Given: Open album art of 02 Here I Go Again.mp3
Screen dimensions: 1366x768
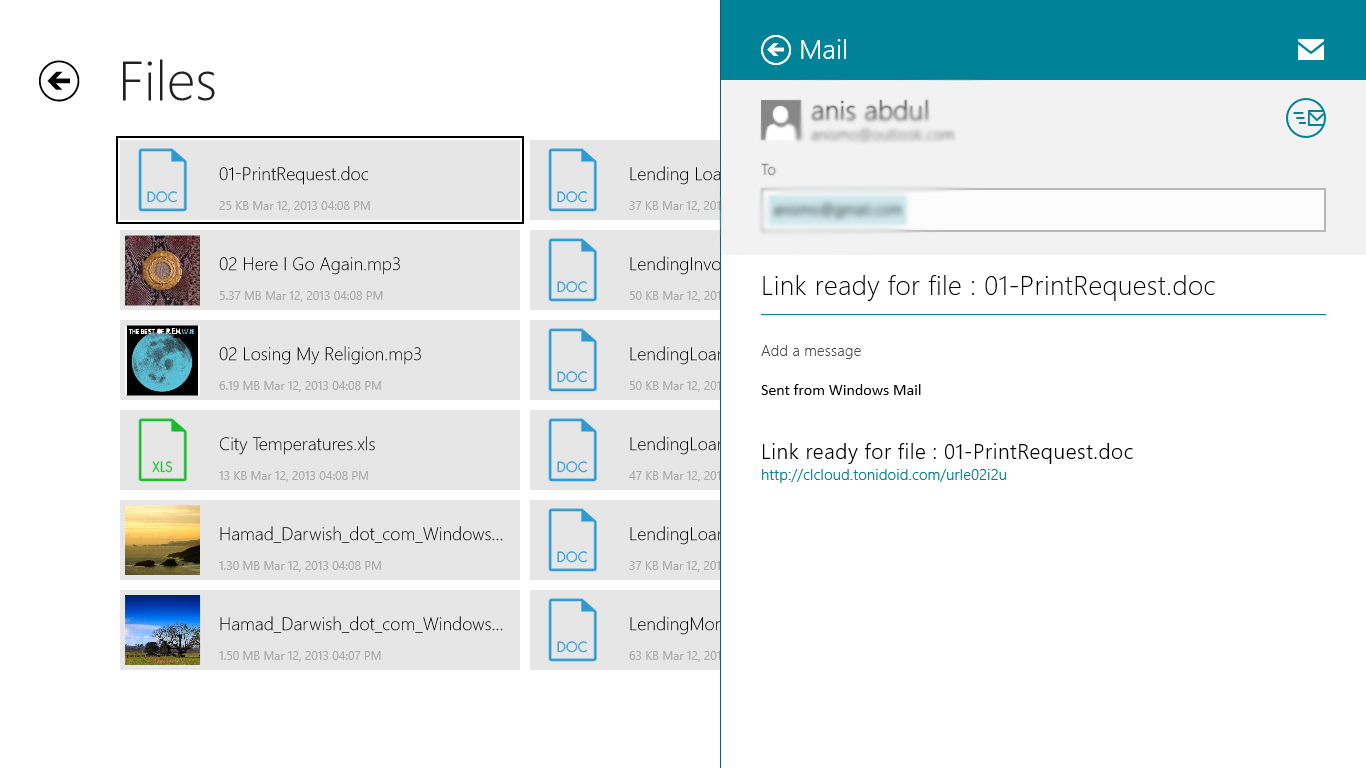Looking at the screenshot, I should [x=162, y=270].
